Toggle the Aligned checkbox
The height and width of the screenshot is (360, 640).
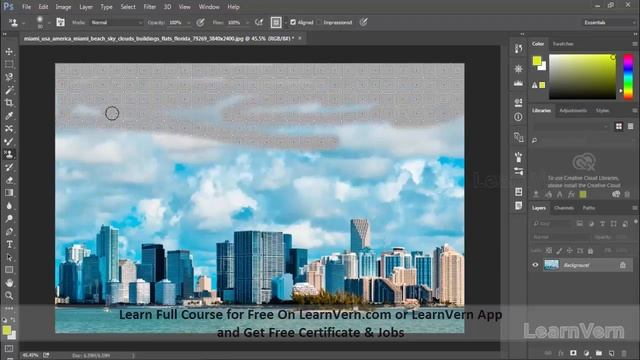(293, 22)
